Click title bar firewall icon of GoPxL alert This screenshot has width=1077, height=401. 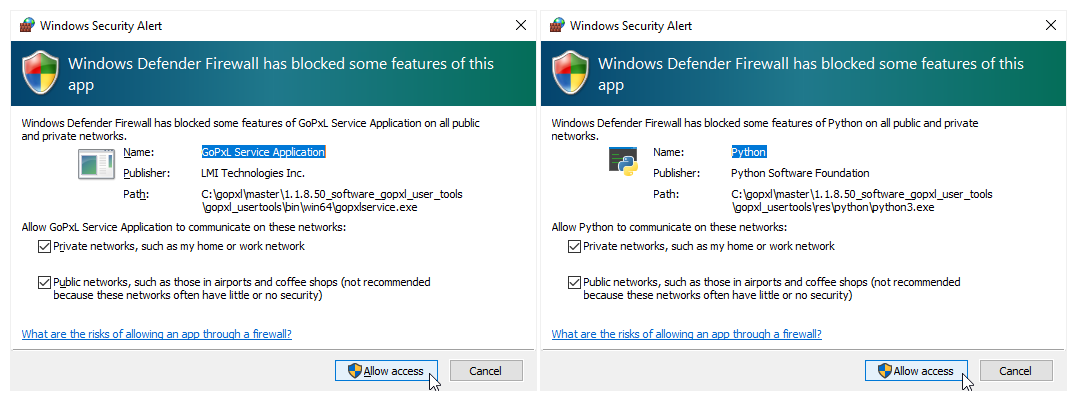[x=27, y=25]
